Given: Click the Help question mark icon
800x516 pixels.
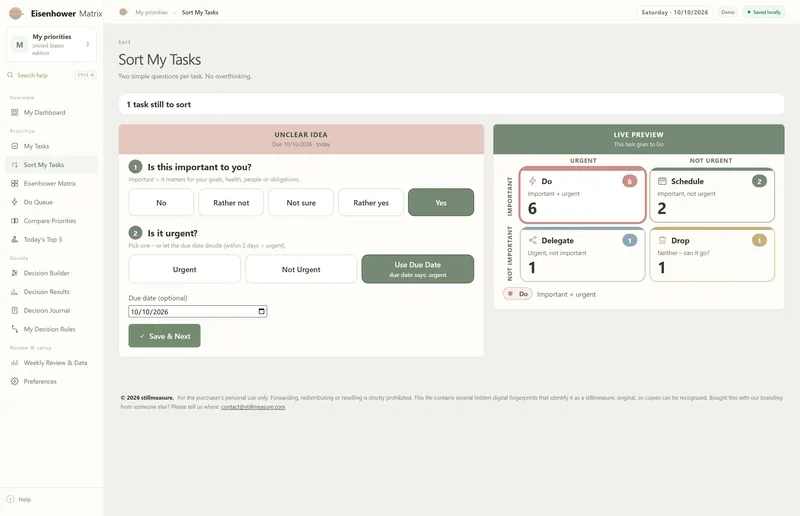Looking at the screenshot, I should coord(10,499).
